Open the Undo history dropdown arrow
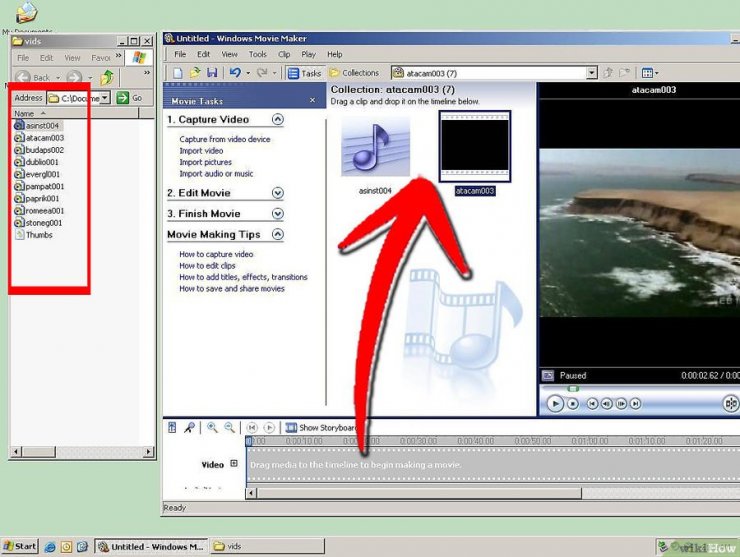 [248, 73]
